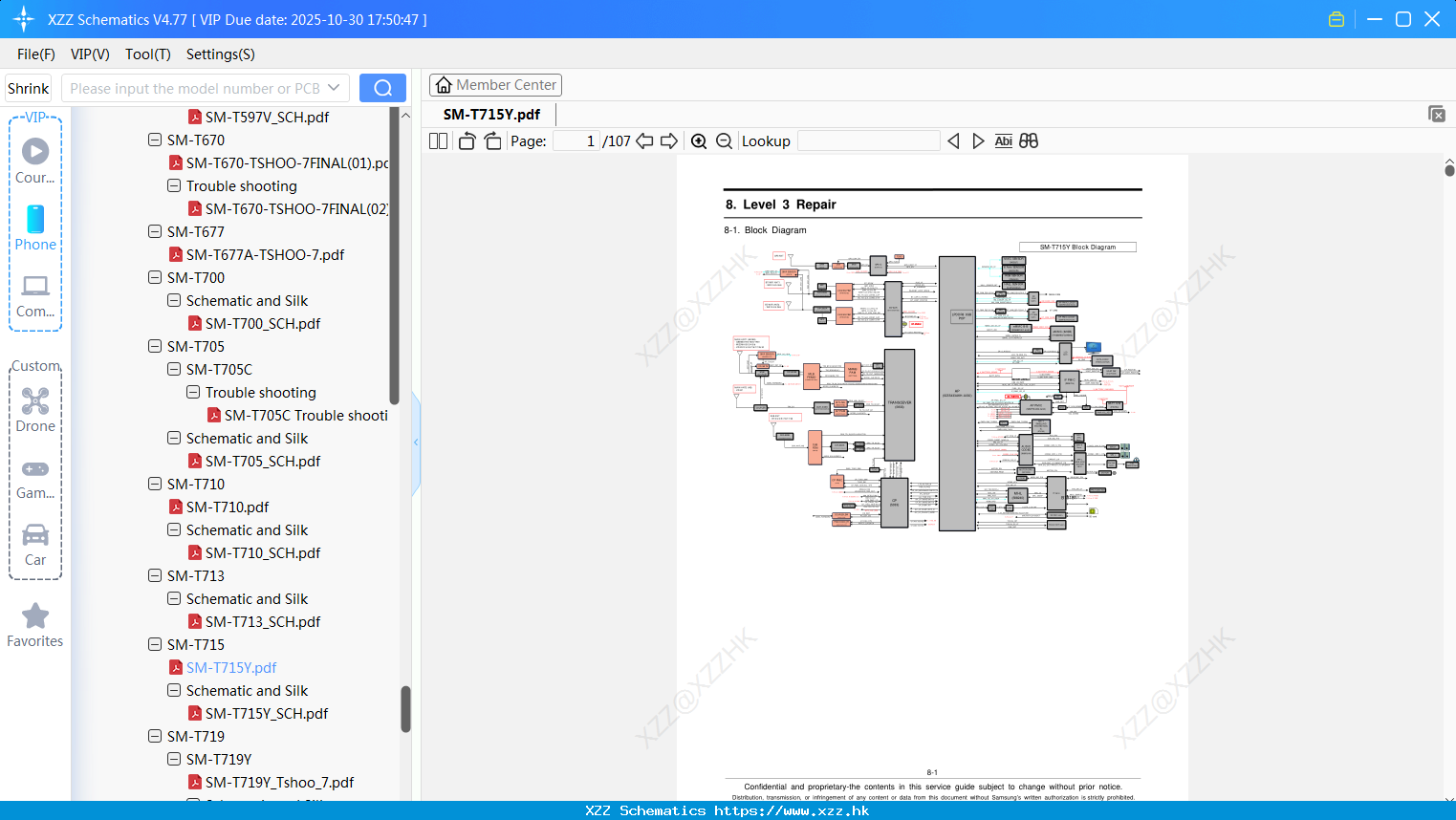1456x820 pixels.
Task: Select the SM-T715Y.pdf tab
Action: [491, 114]
